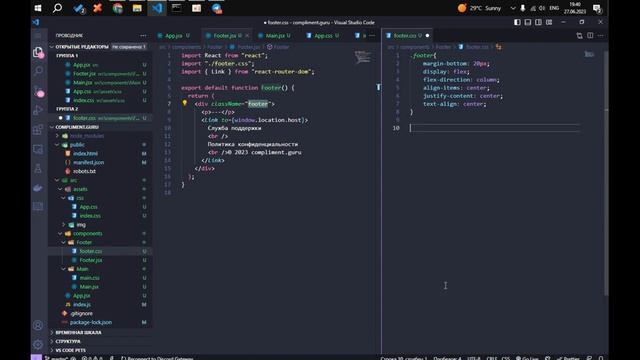Open index.html in file tree
The image size is (640, 360).
pyautogui.click(x=85, y=153)
